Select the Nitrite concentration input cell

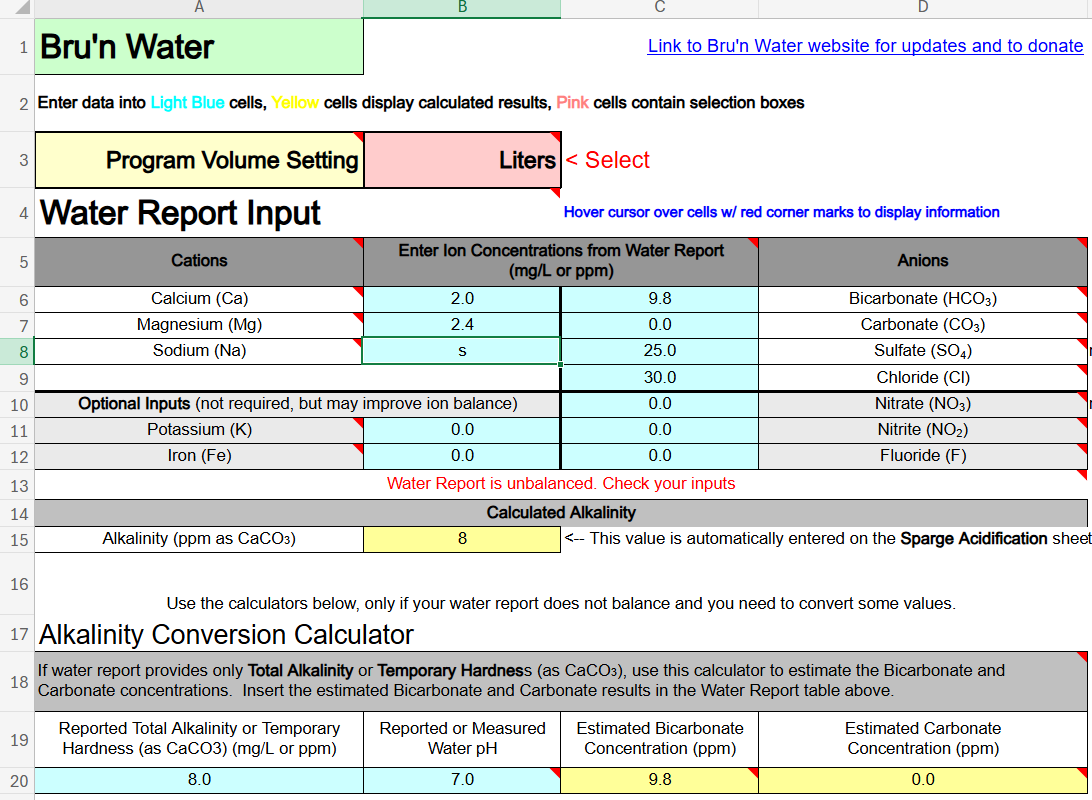point(660,430)
